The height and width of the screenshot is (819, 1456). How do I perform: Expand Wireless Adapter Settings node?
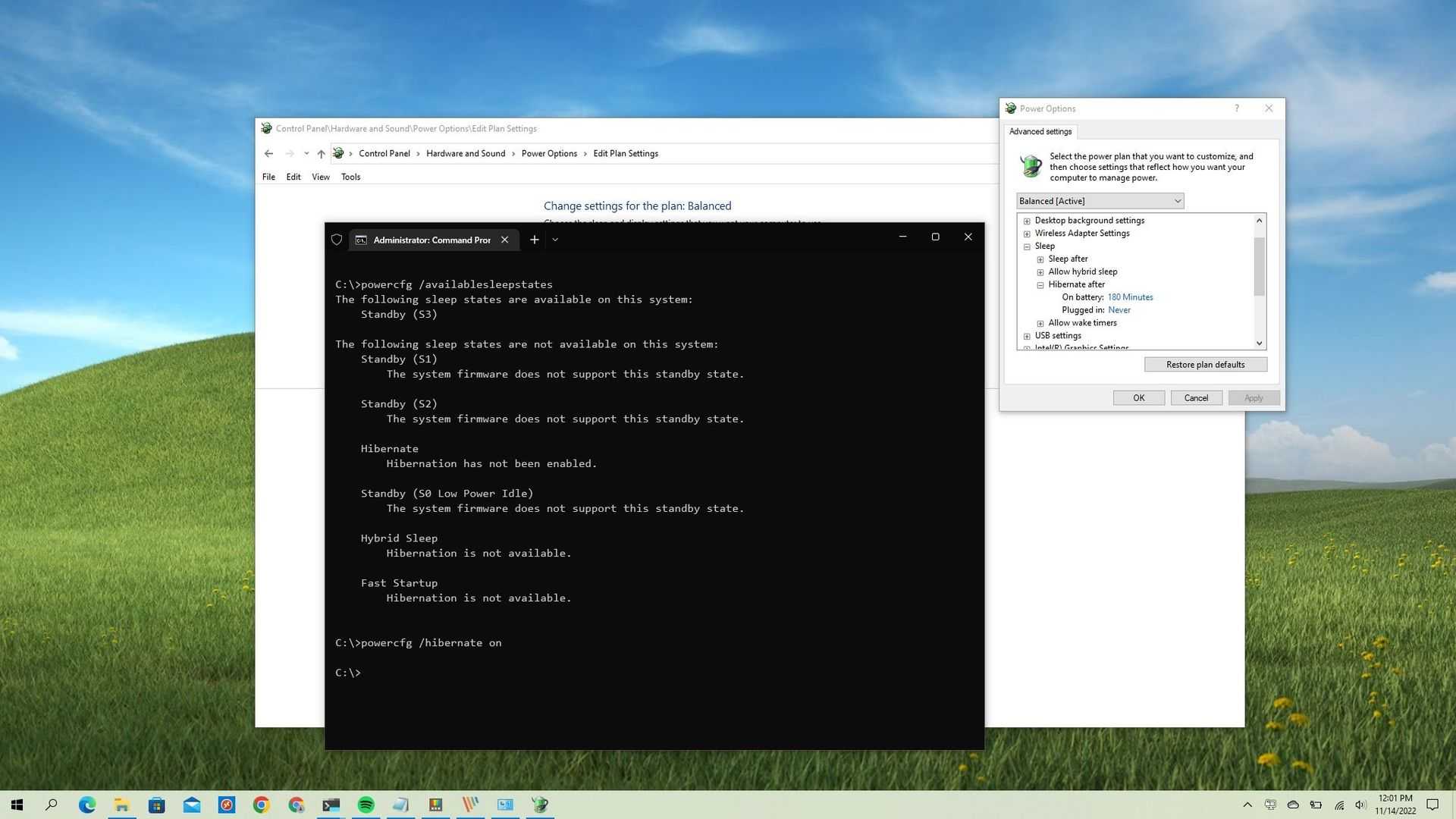point(1027,234)
